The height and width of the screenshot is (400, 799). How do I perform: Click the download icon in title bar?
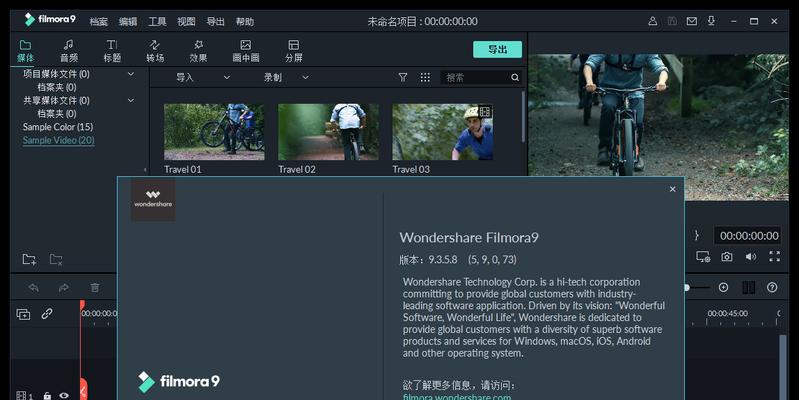(711, 21)
